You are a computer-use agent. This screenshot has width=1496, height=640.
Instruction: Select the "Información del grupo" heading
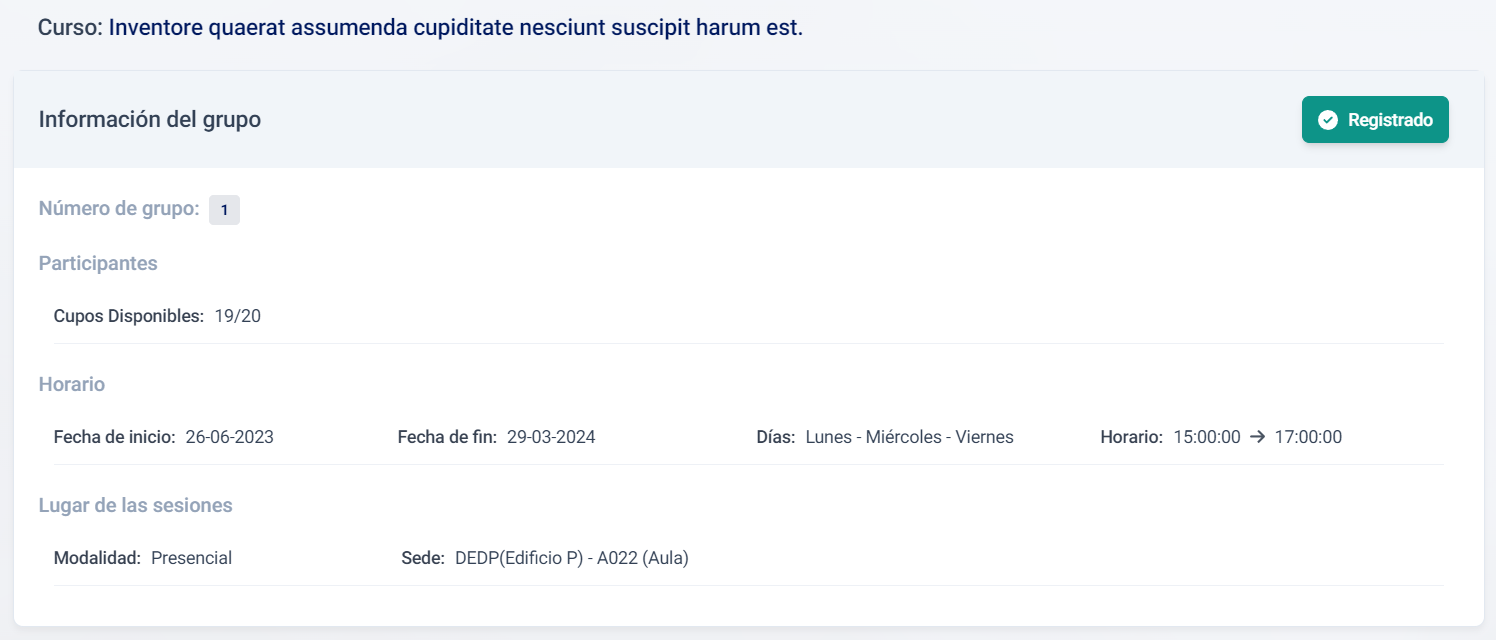tap(150, 120)
